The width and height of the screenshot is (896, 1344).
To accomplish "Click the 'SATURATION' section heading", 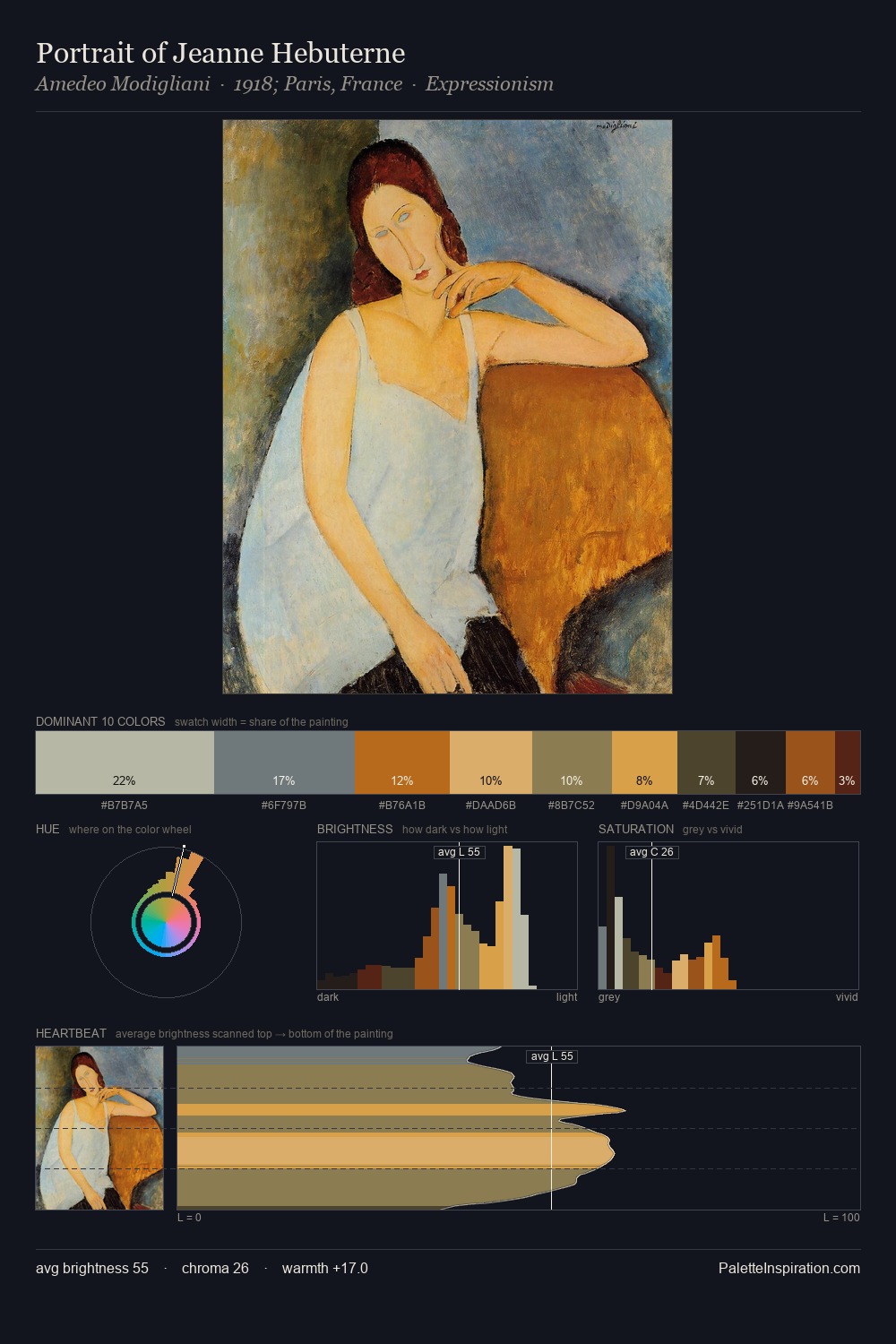I will coord(636,829).
